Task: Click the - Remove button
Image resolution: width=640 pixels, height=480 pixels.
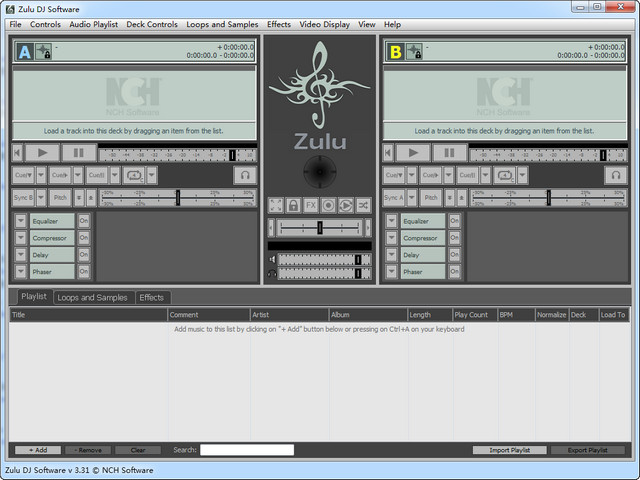Action: tap(88, 450)
